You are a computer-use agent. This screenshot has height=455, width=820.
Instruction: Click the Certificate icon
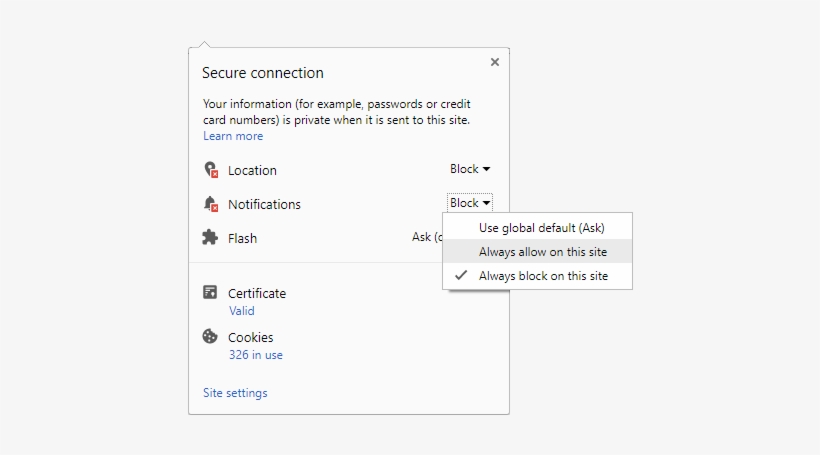click(210, 293)
